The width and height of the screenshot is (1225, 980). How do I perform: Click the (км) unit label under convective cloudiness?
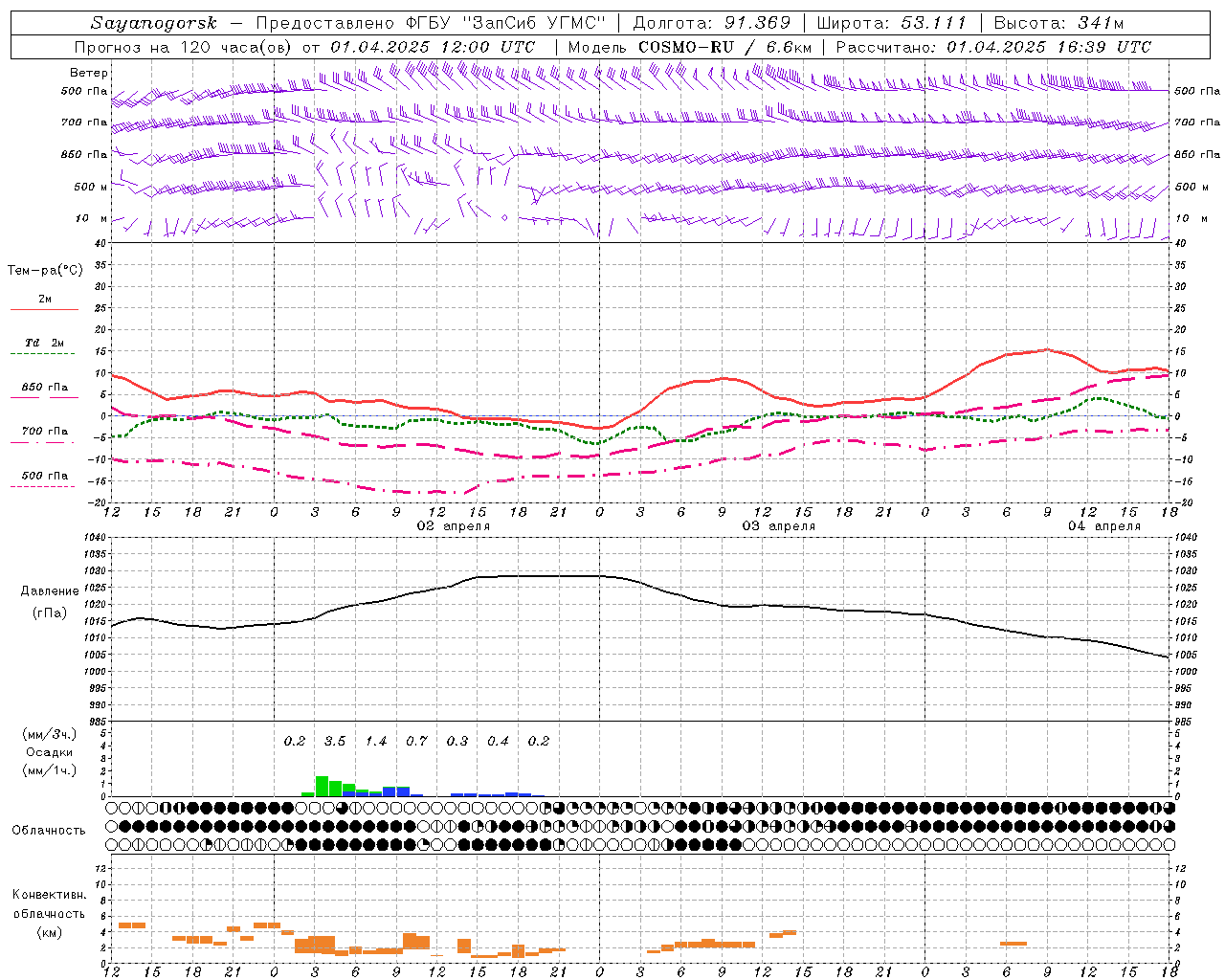49,932
